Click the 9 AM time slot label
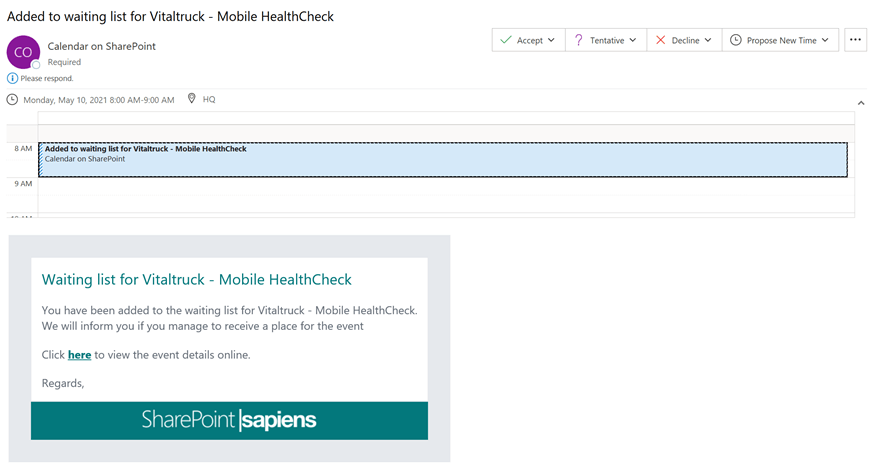870x472 pixels. 23,184
